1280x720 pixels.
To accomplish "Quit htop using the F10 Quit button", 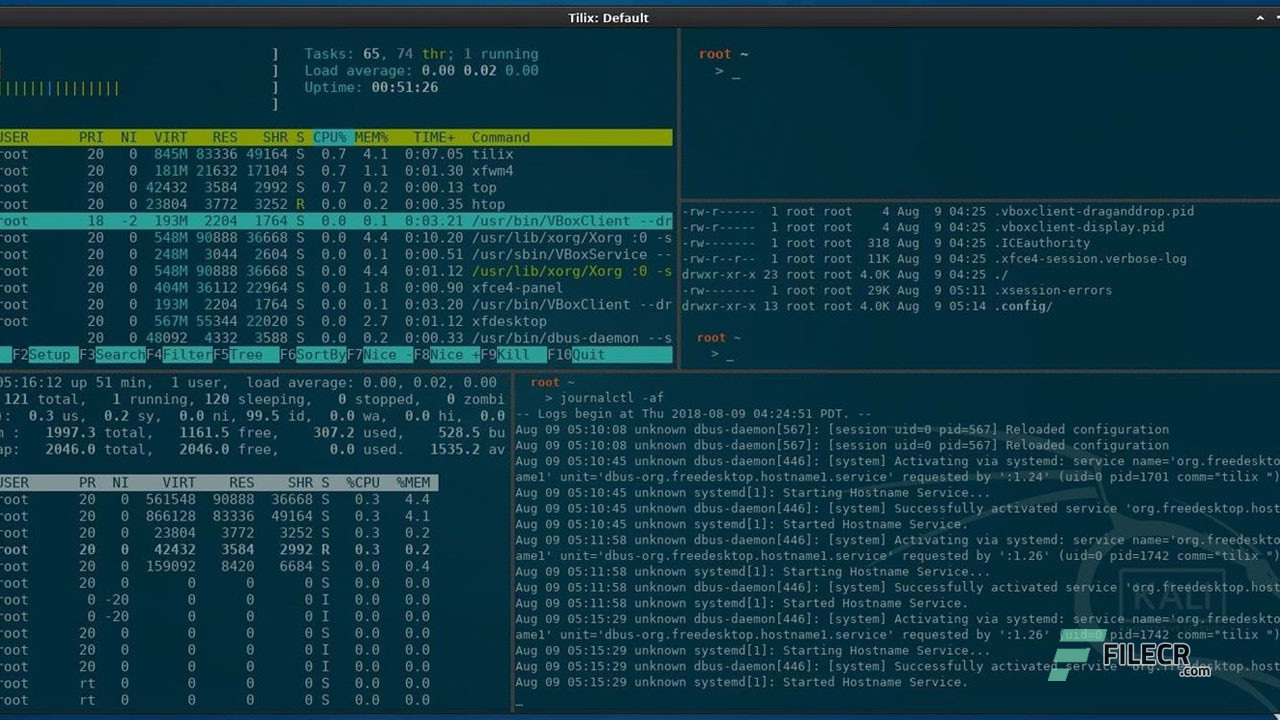I will pyautogui.click(x=576, y=355).
